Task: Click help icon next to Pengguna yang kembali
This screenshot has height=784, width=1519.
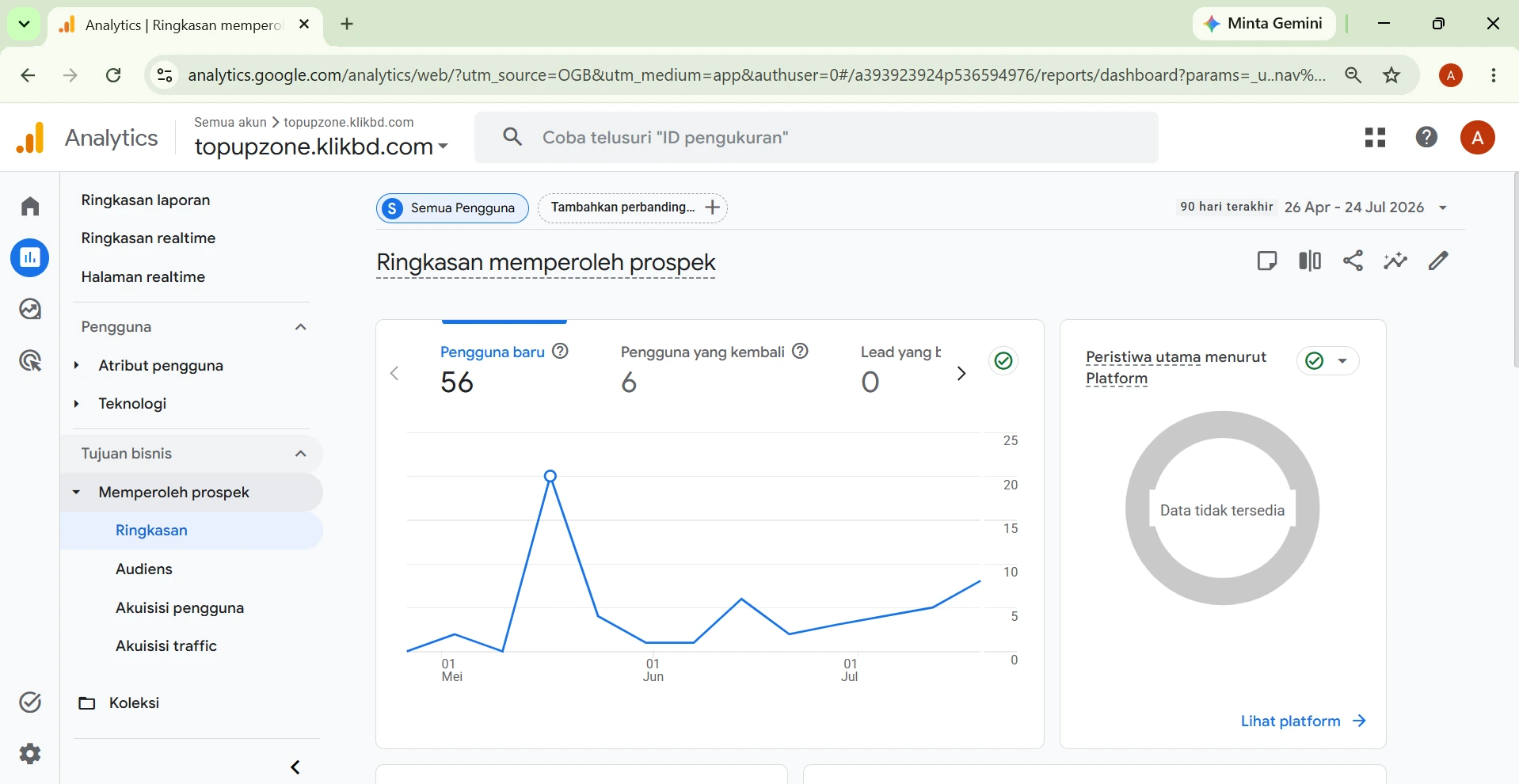Action: [x=801, y=351]
